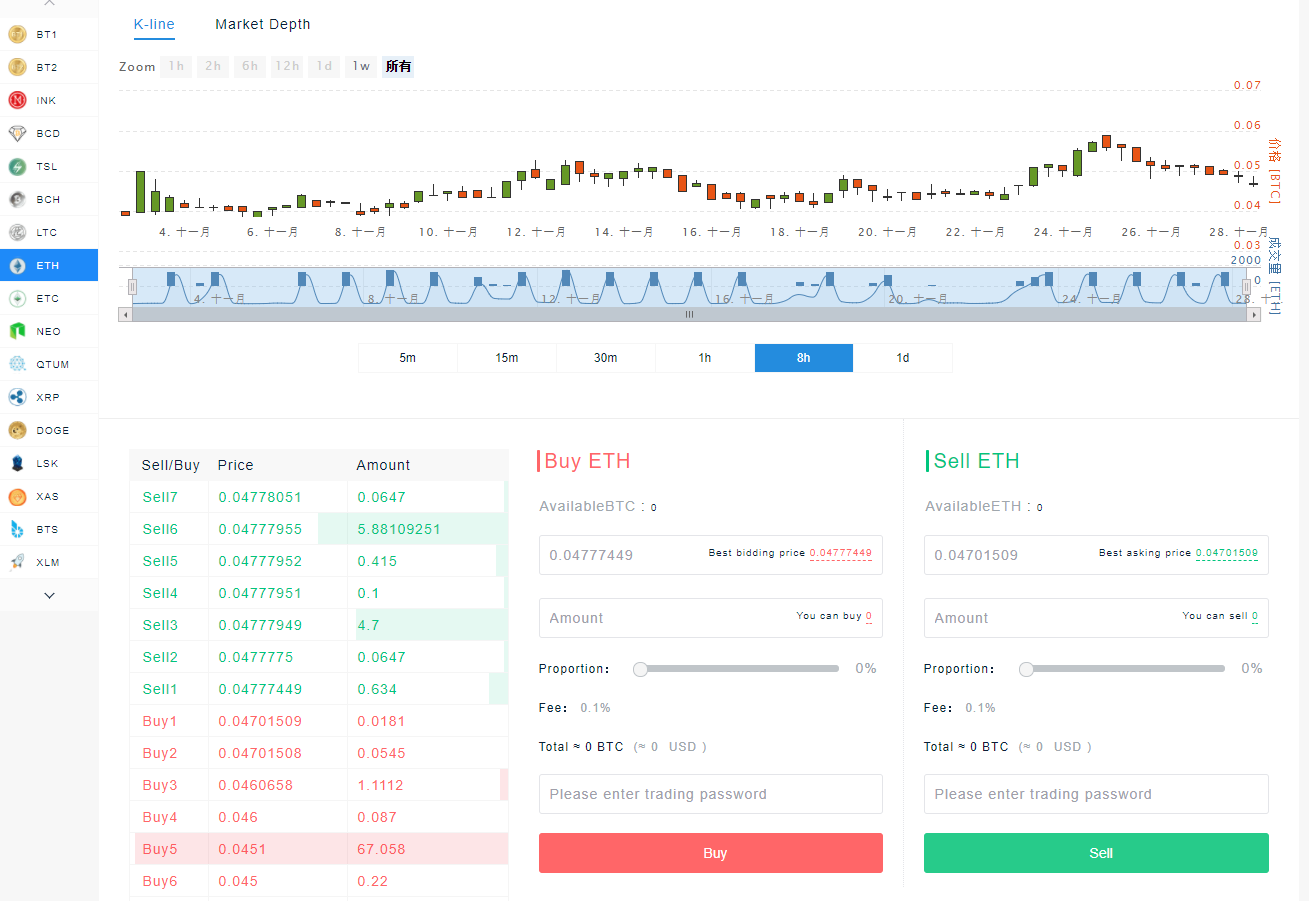Viewport: 1309px width, 901px height.
Task: Select the LSK Lisk icon
Action: pos(17,463)
